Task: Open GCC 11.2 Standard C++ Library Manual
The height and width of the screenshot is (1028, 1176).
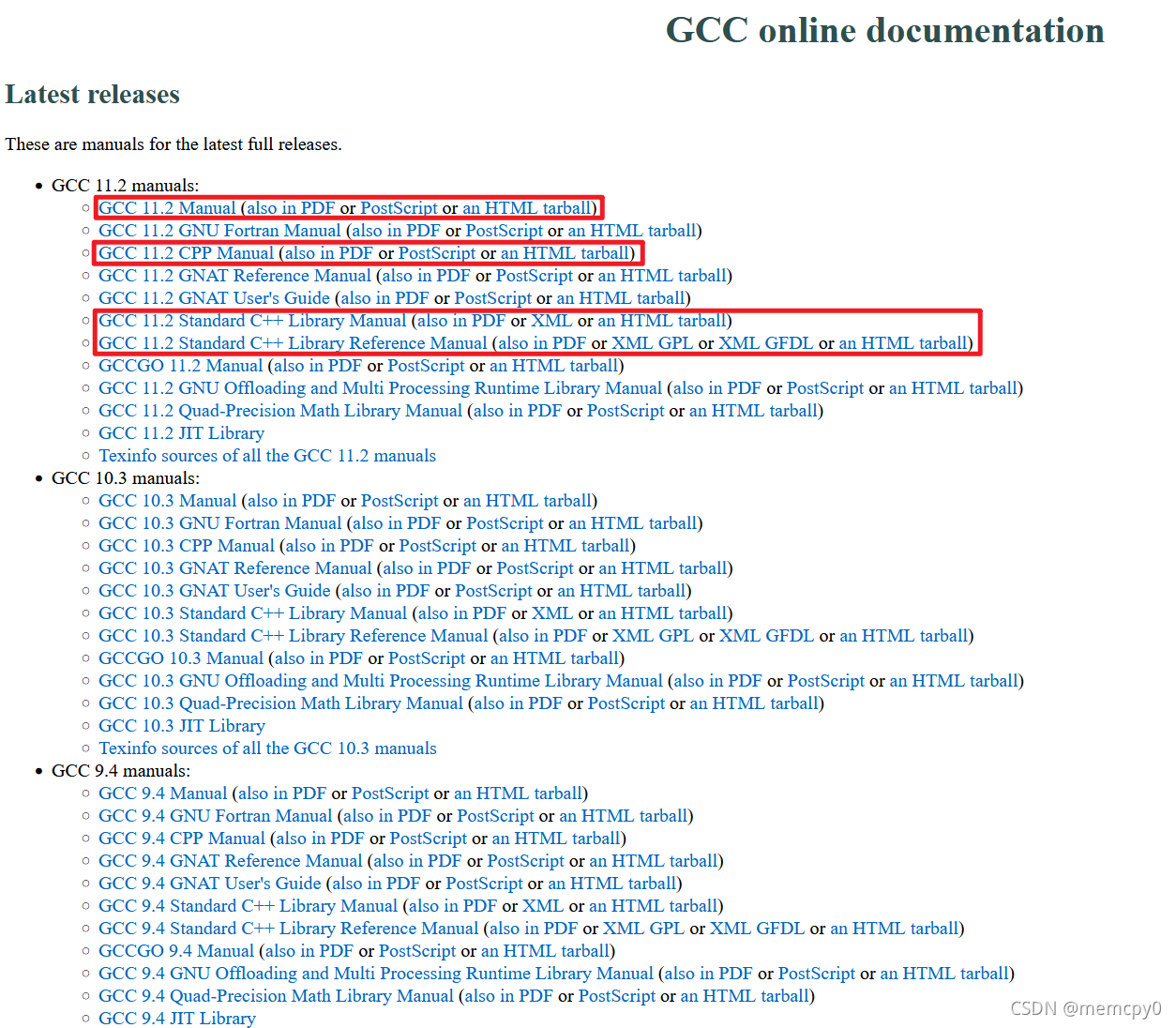Action: click(x=252, y=321)
